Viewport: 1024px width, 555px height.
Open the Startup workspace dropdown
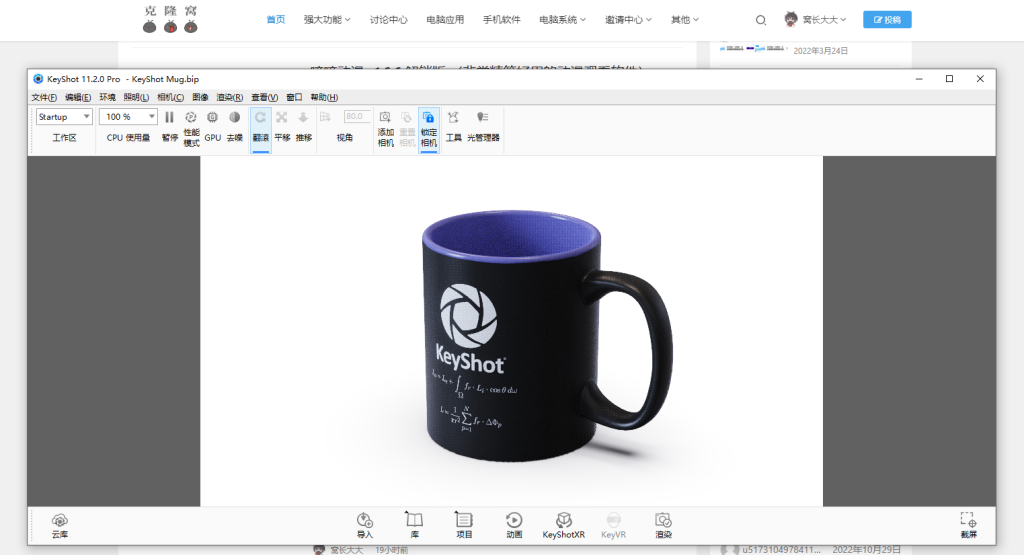64,117
